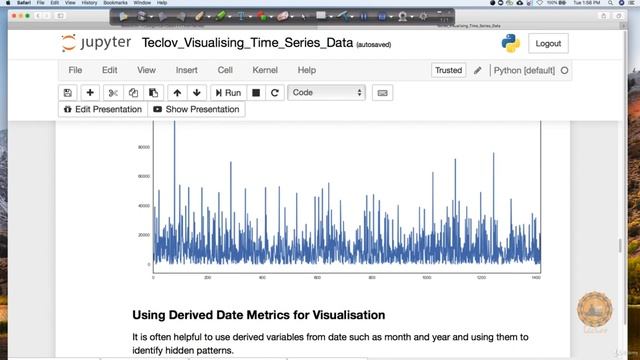Click the pause icon in the annotation toolbar

[x=363, y=17]
